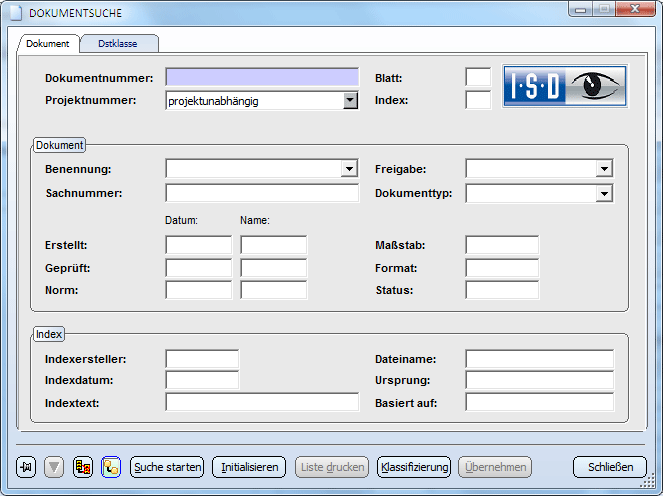The height and width of the screenshot is (496, 663).
Task: Toggle the blue-outlined linked nodes icon
Action: pyautogui.click(x=111, y=467)
